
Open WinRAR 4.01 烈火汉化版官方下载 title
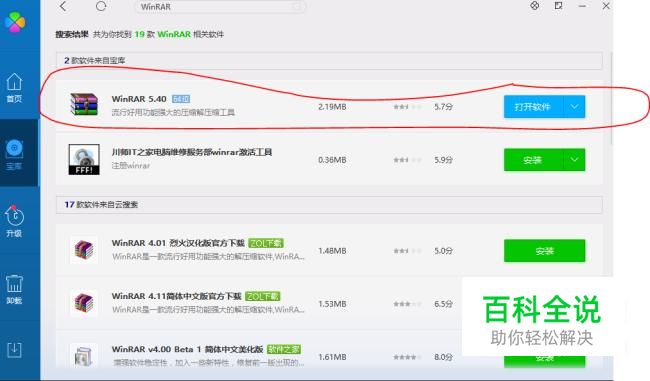pos(178,243)
